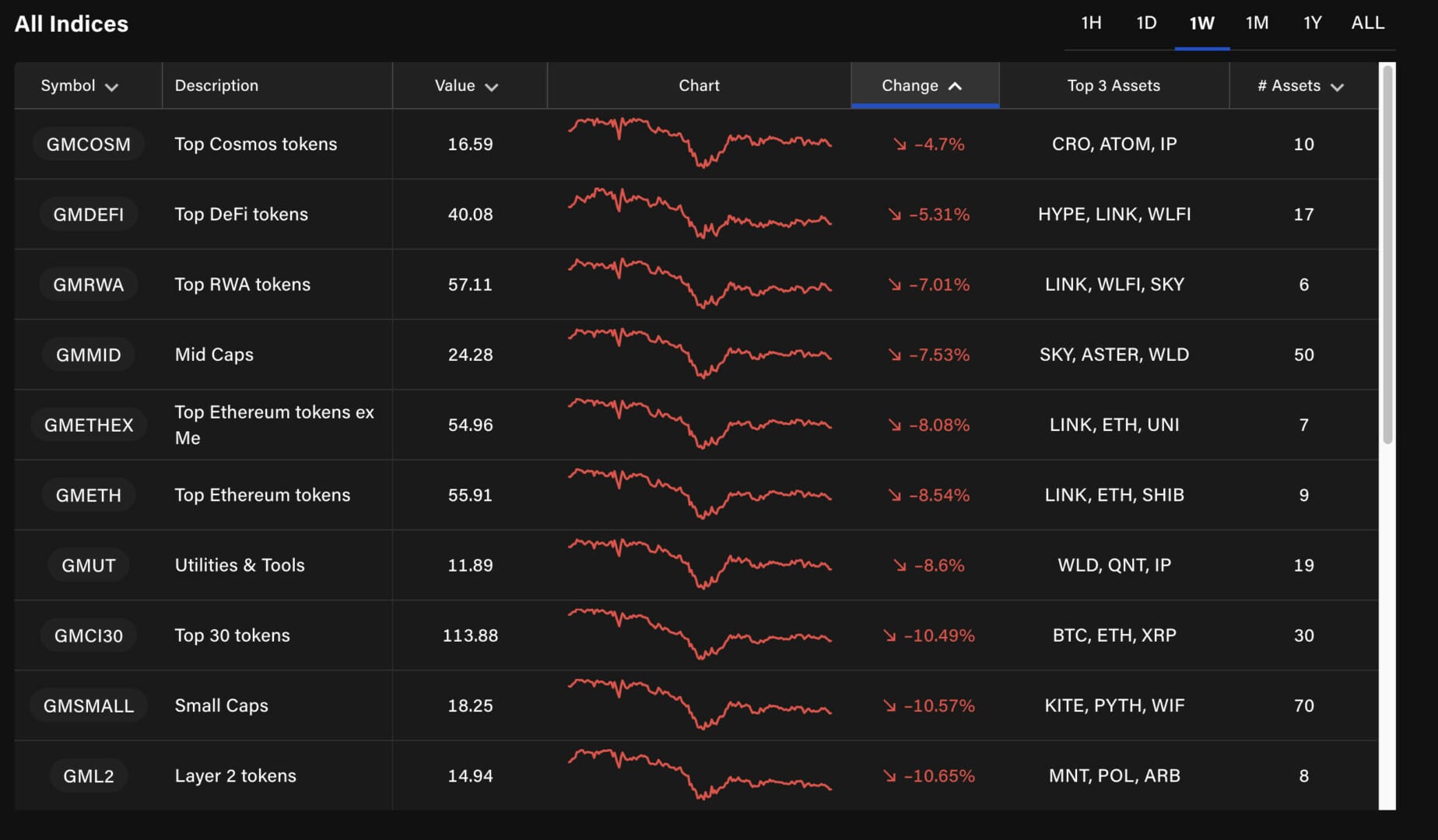Click the down-arrow icon beside GMCOSM -4.7% change
Screen dimensions: 1438x840
(900, 145)
